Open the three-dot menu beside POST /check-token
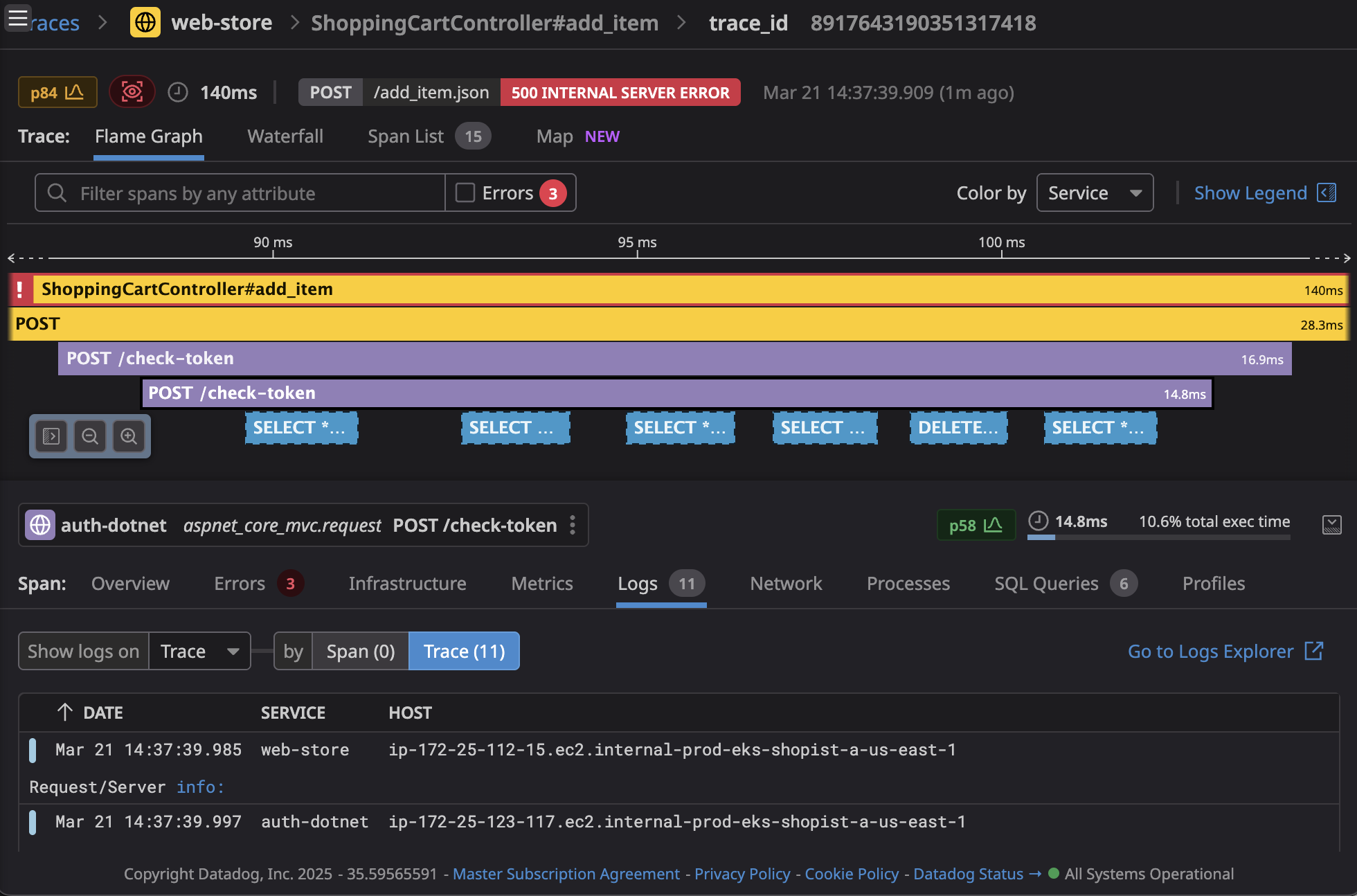The image size is (1357, 896). 573,525
